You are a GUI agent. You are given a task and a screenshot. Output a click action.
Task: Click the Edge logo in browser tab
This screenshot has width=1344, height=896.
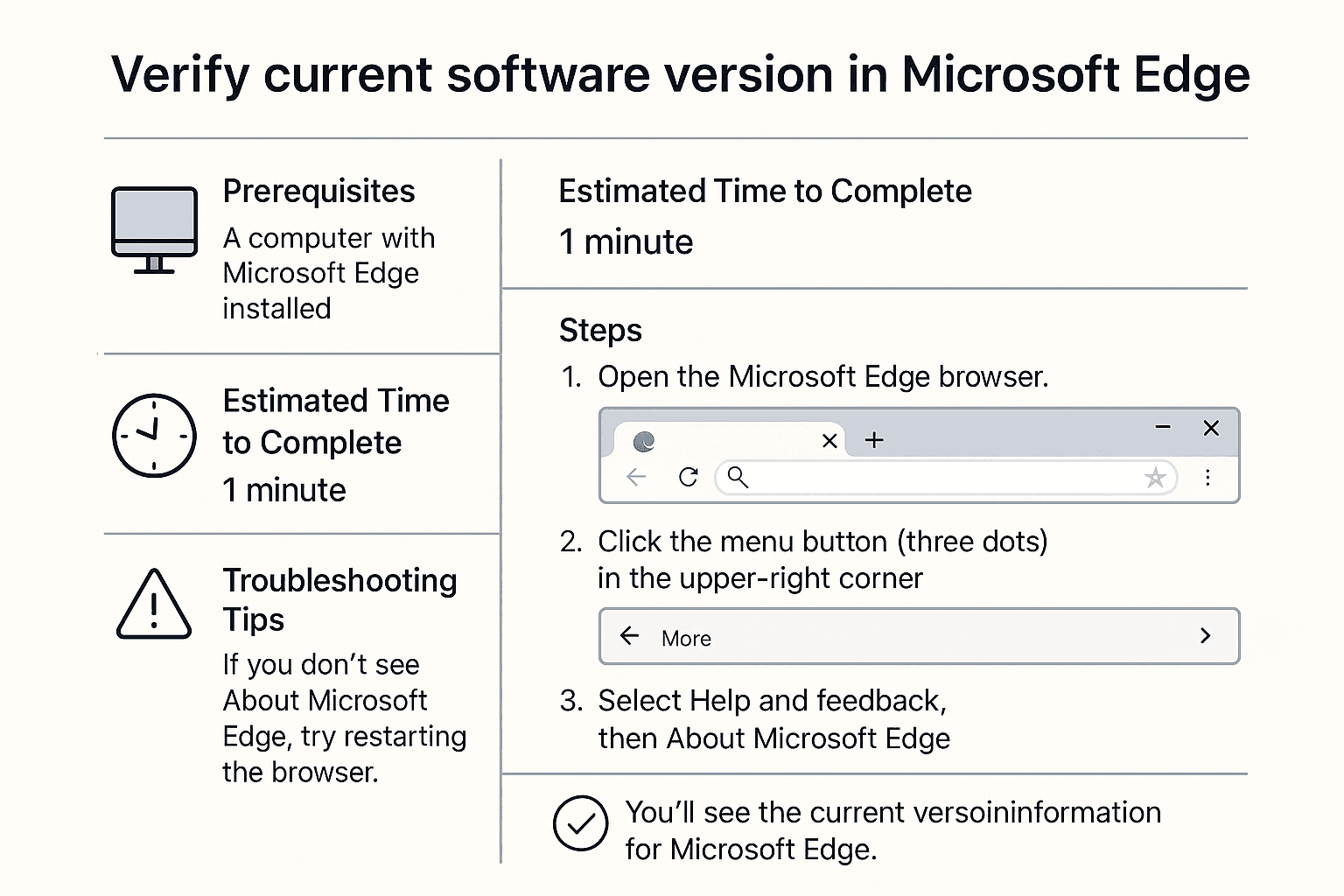[644, 442]
